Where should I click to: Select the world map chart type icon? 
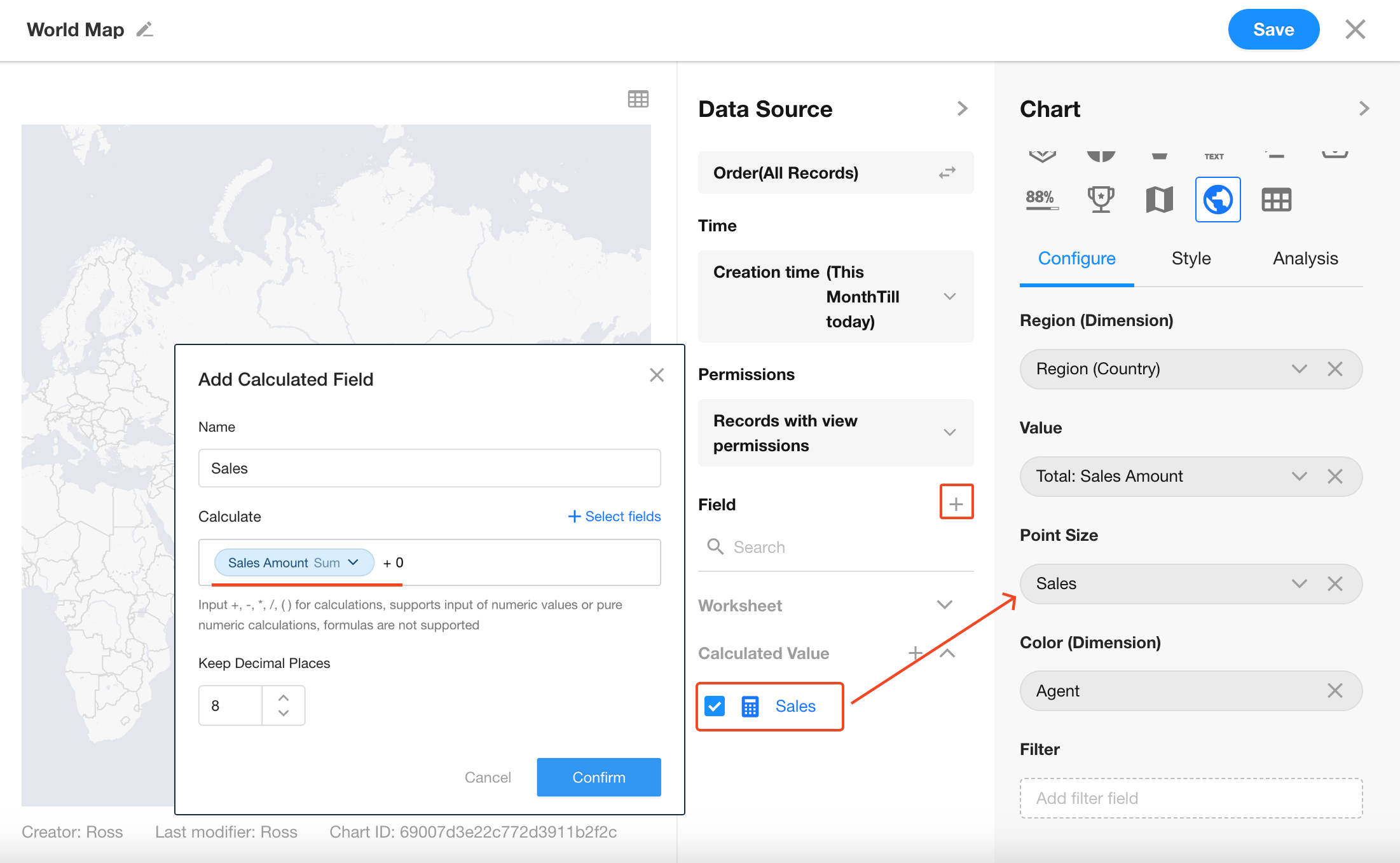[x=1218, y=200]
